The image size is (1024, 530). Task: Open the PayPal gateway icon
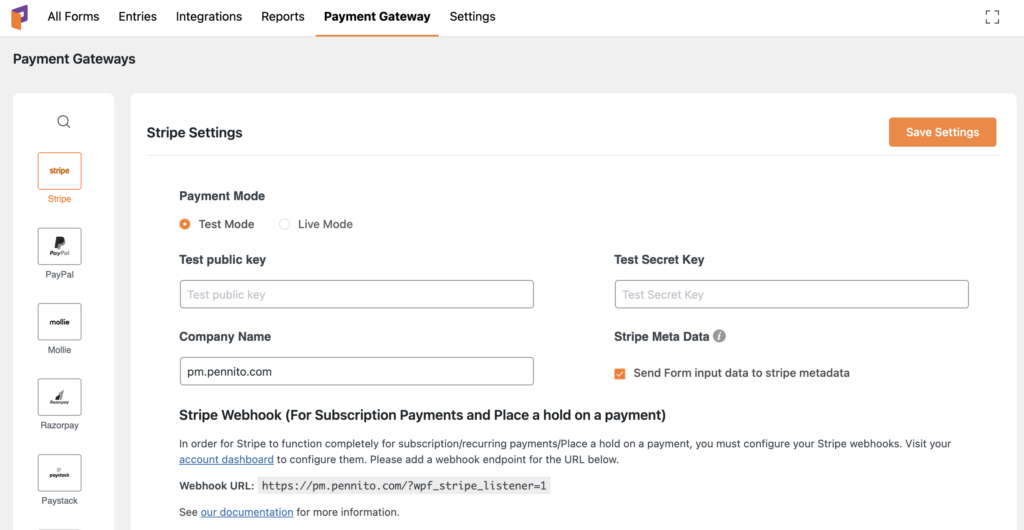tap(59, 246)
